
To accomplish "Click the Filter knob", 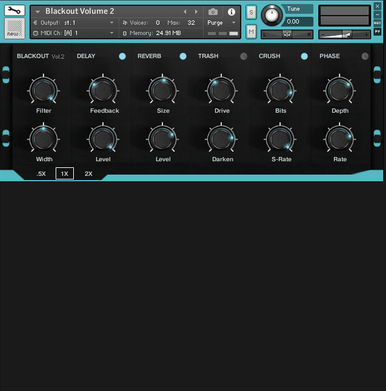I will tap(44, 90).
